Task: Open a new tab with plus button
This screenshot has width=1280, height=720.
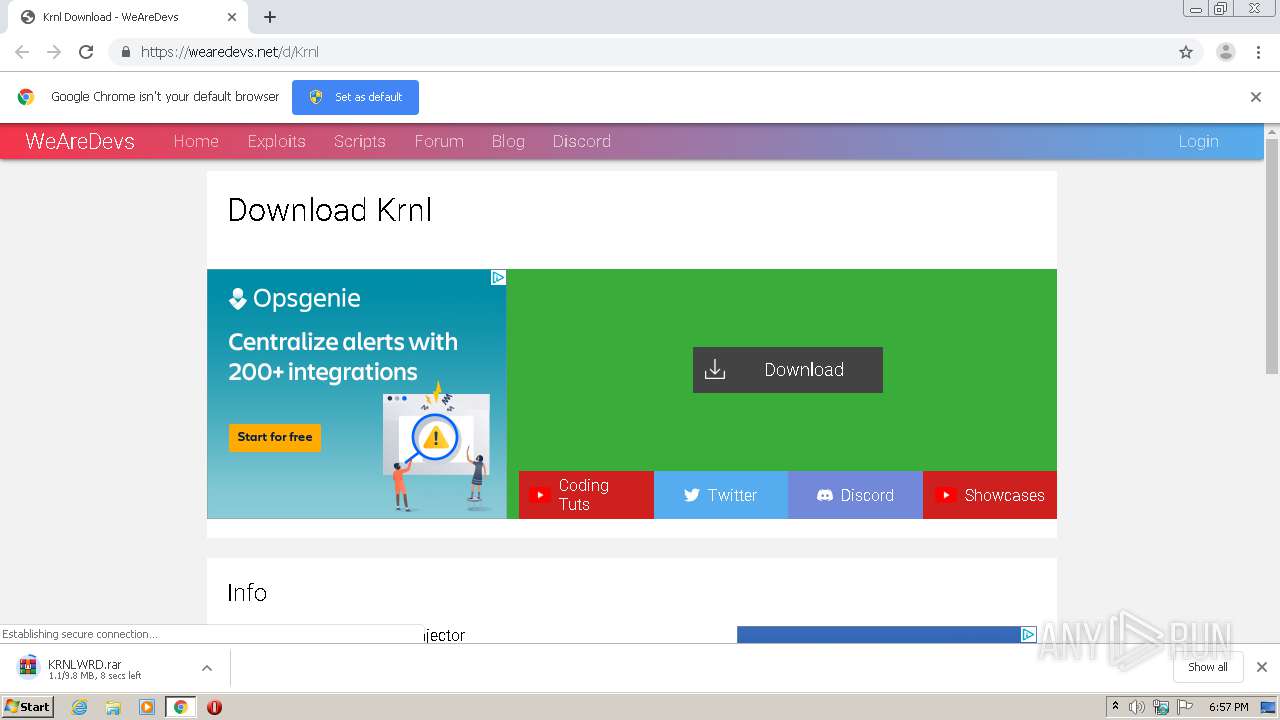Action: click(x=270, y=17)
